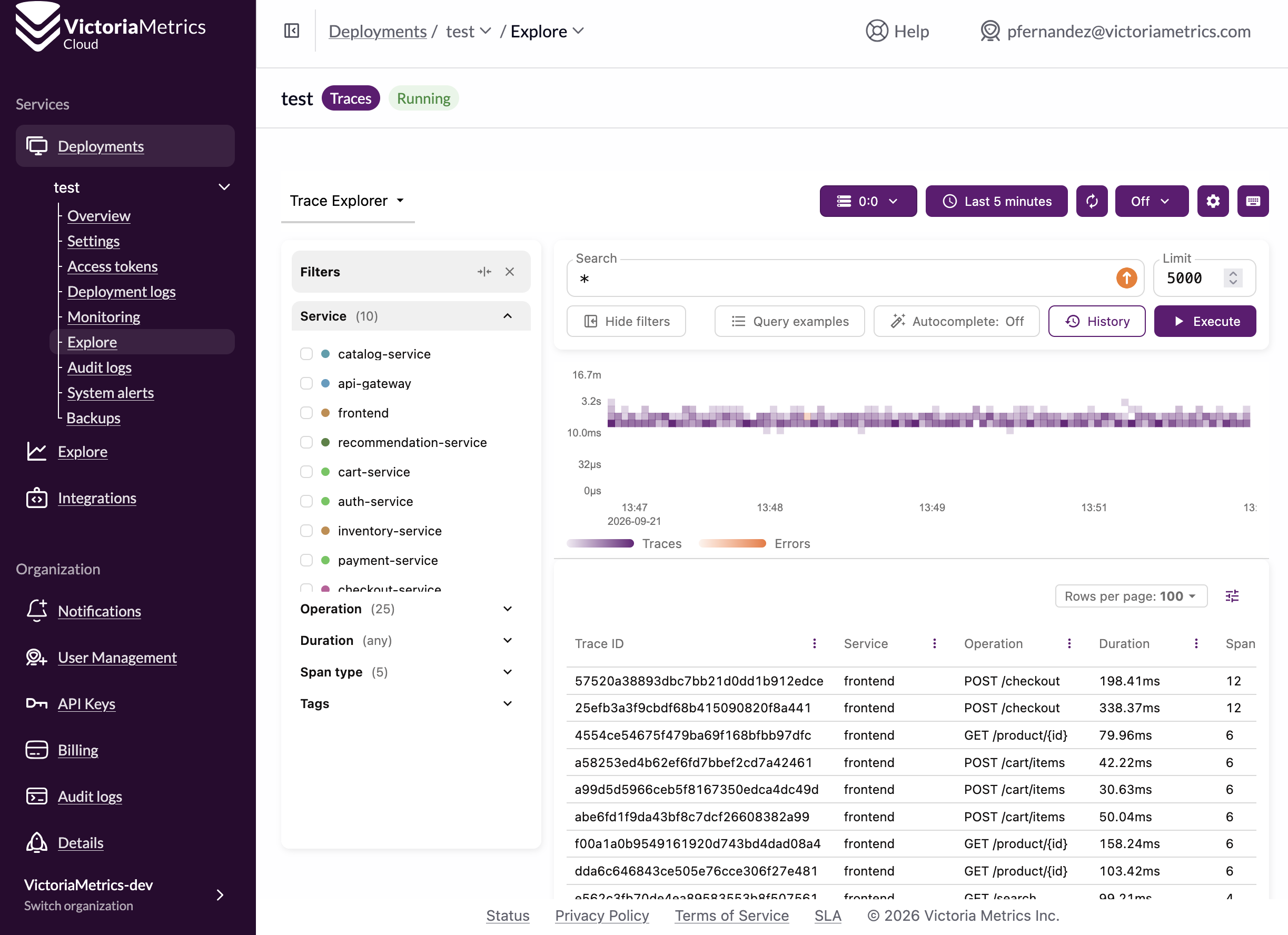Open Deployment logs in sidebar
Screen dimensions: 1288x935
122,292
